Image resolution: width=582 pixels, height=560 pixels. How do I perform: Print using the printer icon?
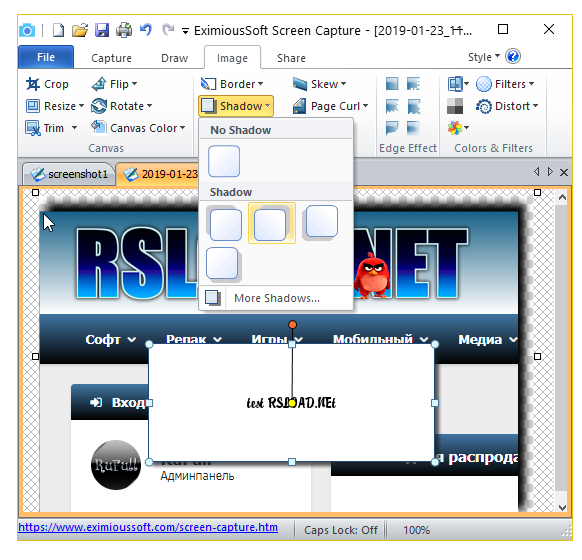(124, 30)
